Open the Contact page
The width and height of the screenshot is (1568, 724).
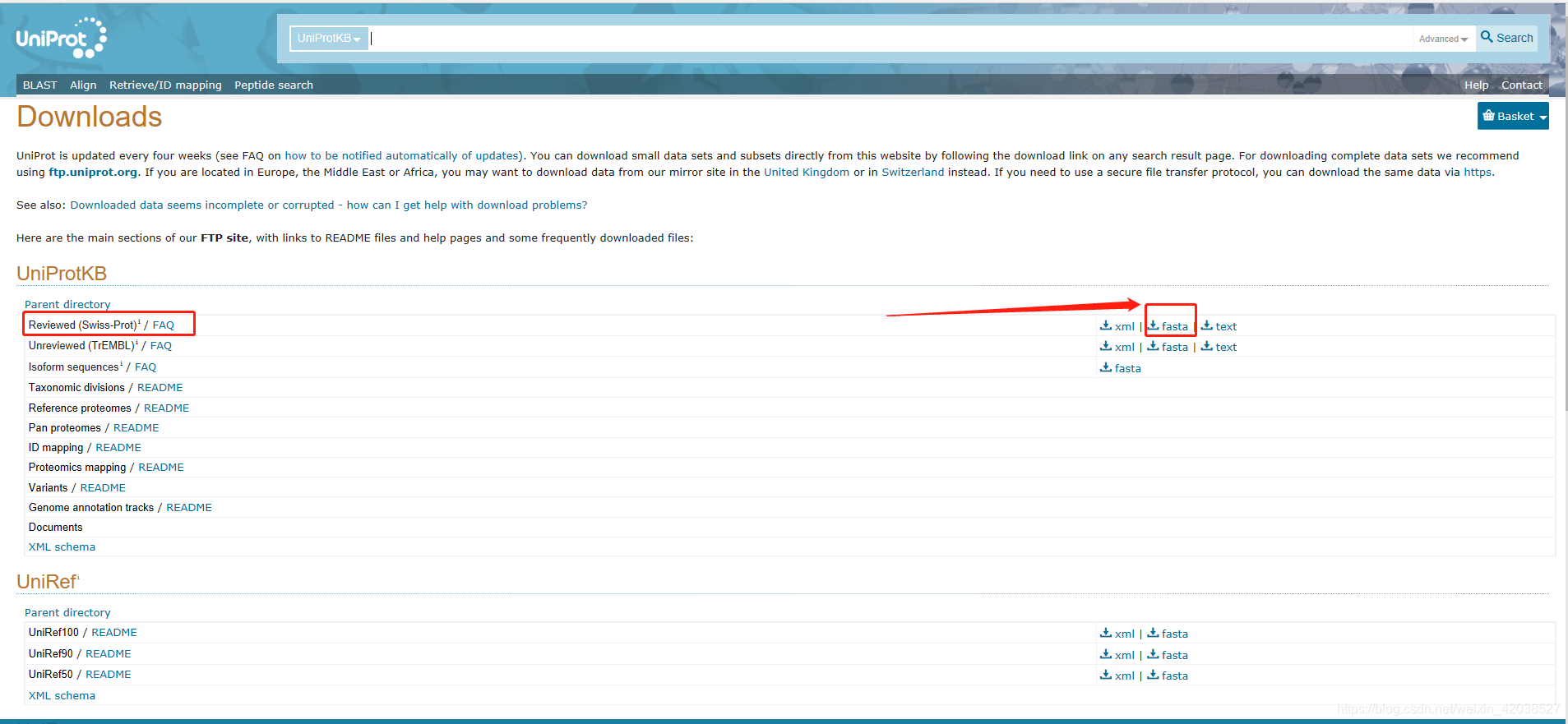click(1521, 85)
